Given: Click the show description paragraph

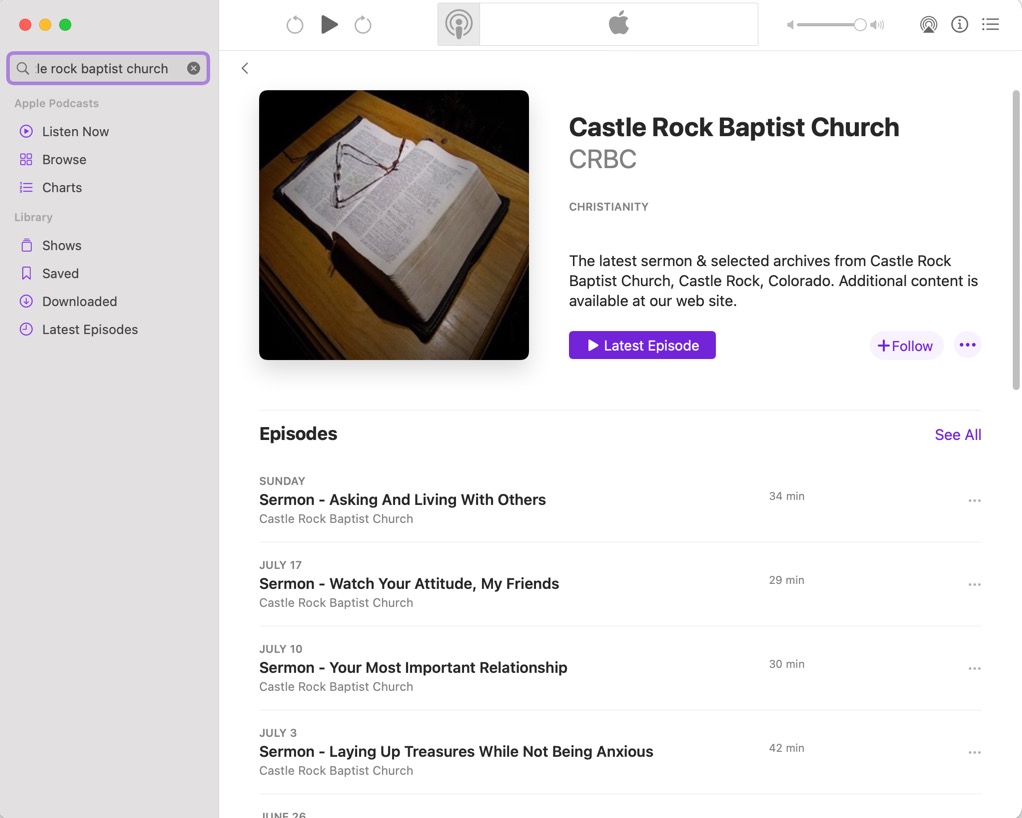Looking at the screenshot, I should click(x=774, y=281).
